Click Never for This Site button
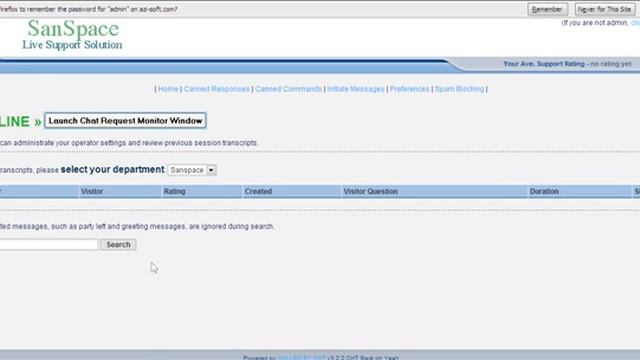The image size is (640, 360). [x=605, y=9]
